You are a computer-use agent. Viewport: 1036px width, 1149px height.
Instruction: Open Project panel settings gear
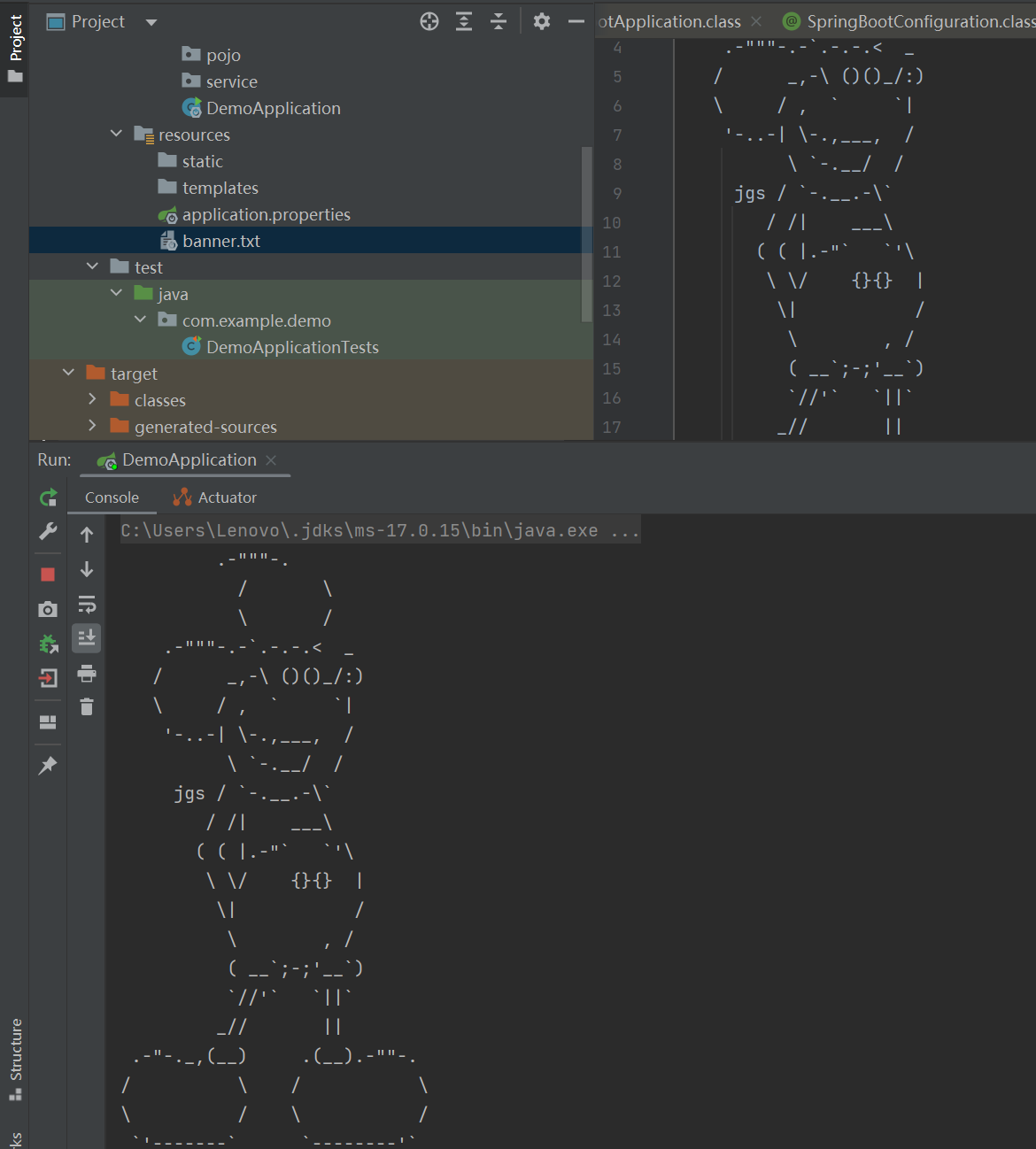[x=542, y=21]
